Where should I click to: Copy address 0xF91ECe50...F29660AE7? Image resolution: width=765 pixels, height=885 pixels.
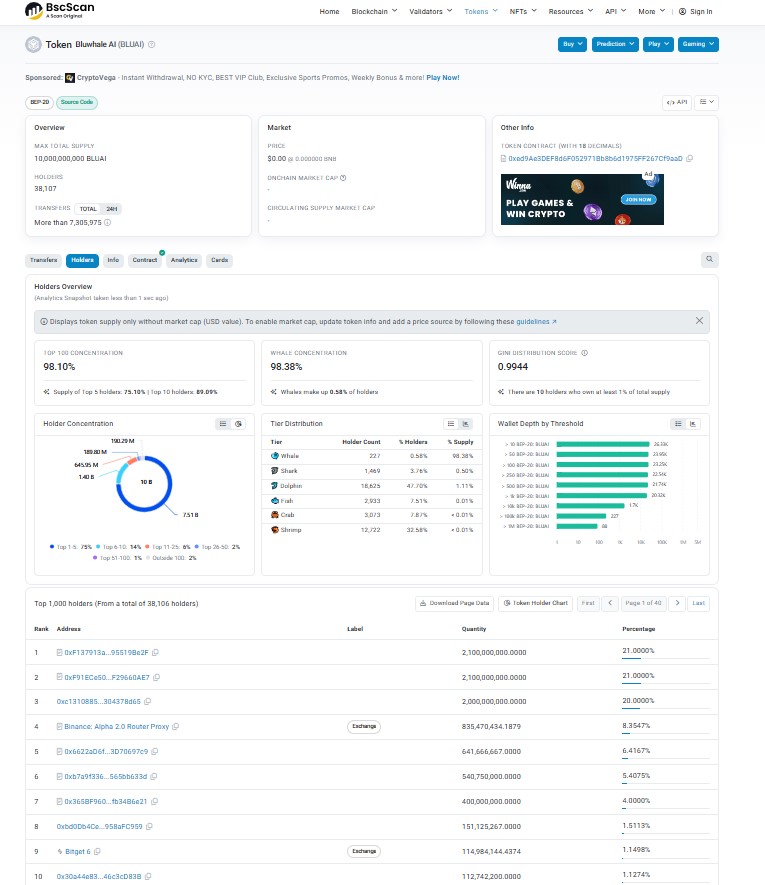[x=156, y=677]
